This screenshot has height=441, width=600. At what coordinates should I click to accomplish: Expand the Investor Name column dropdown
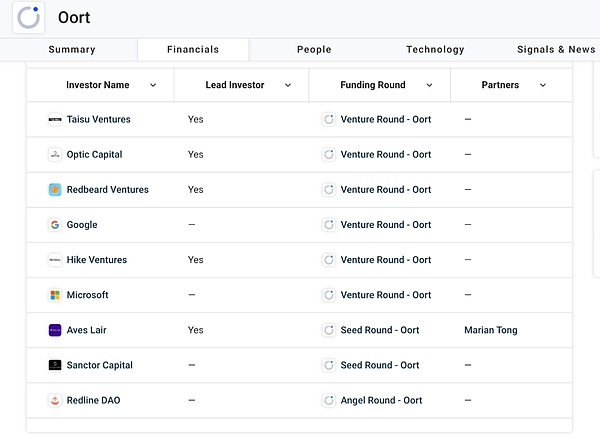point(153,86)
